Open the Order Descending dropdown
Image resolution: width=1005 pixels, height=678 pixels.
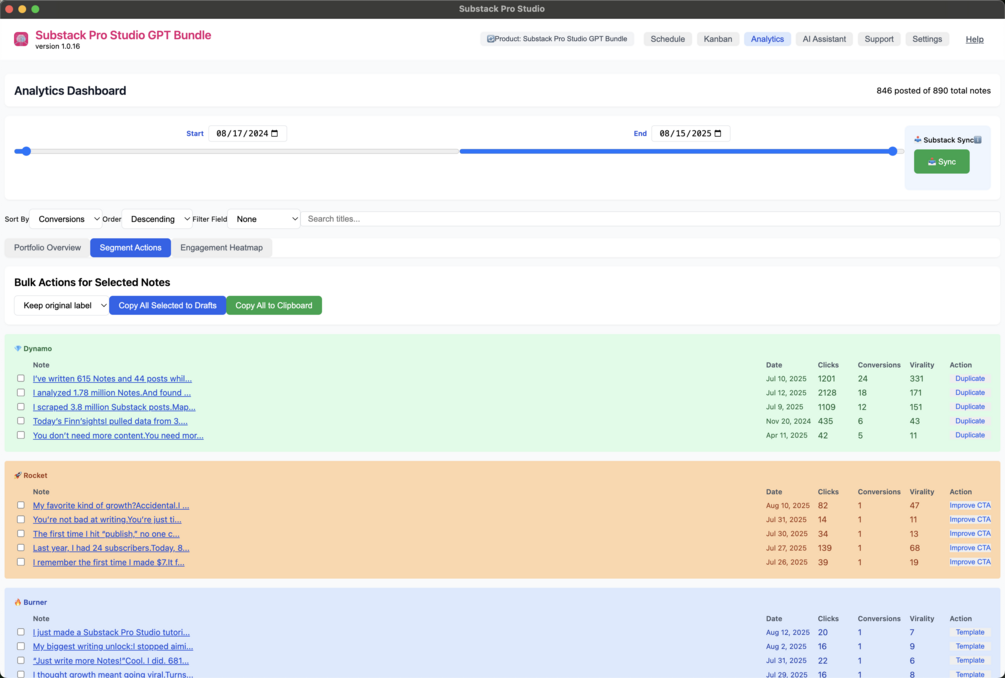pos(157,219)
